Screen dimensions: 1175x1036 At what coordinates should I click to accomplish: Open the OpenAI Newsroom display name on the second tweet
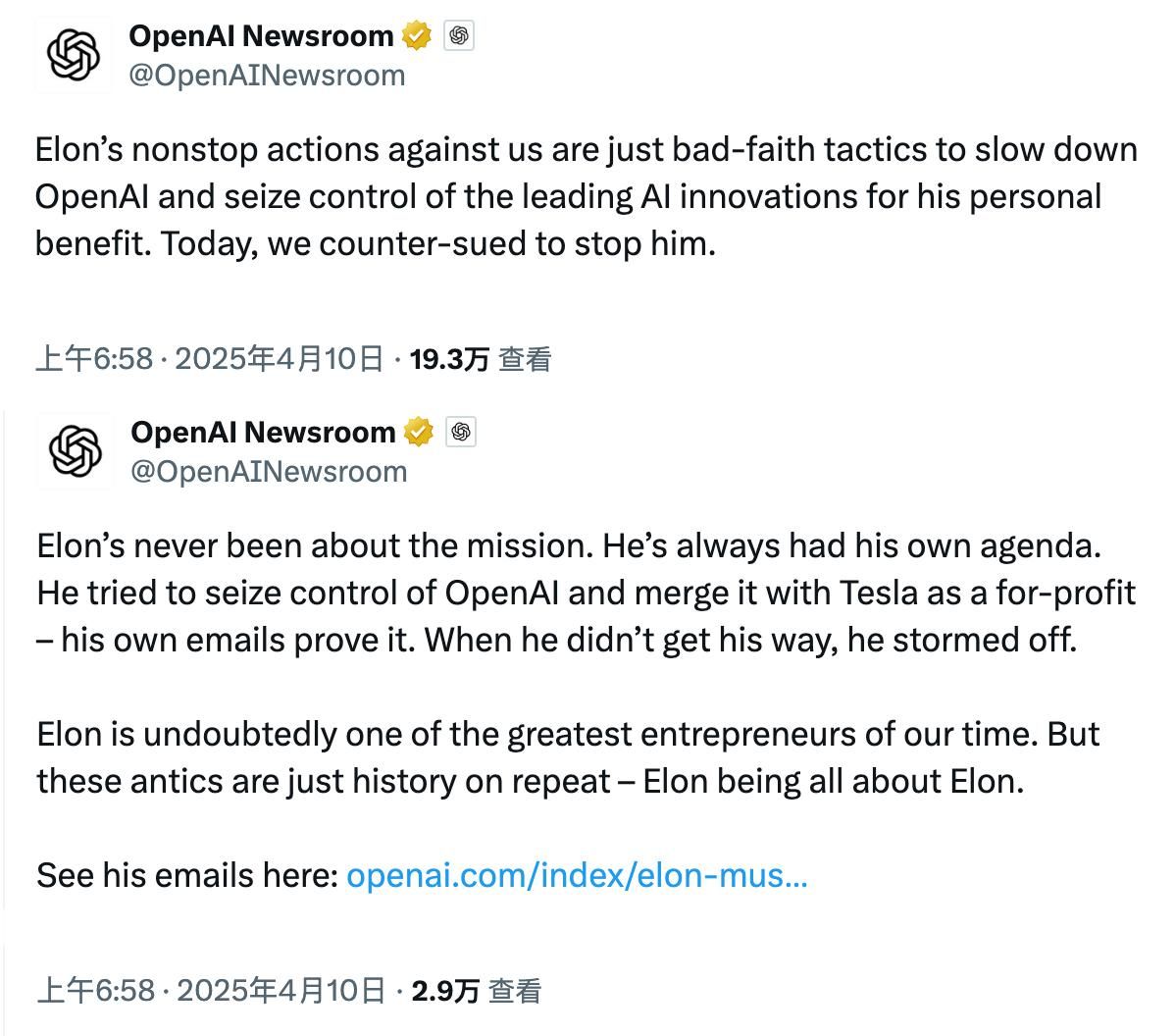tap(263, 433)
